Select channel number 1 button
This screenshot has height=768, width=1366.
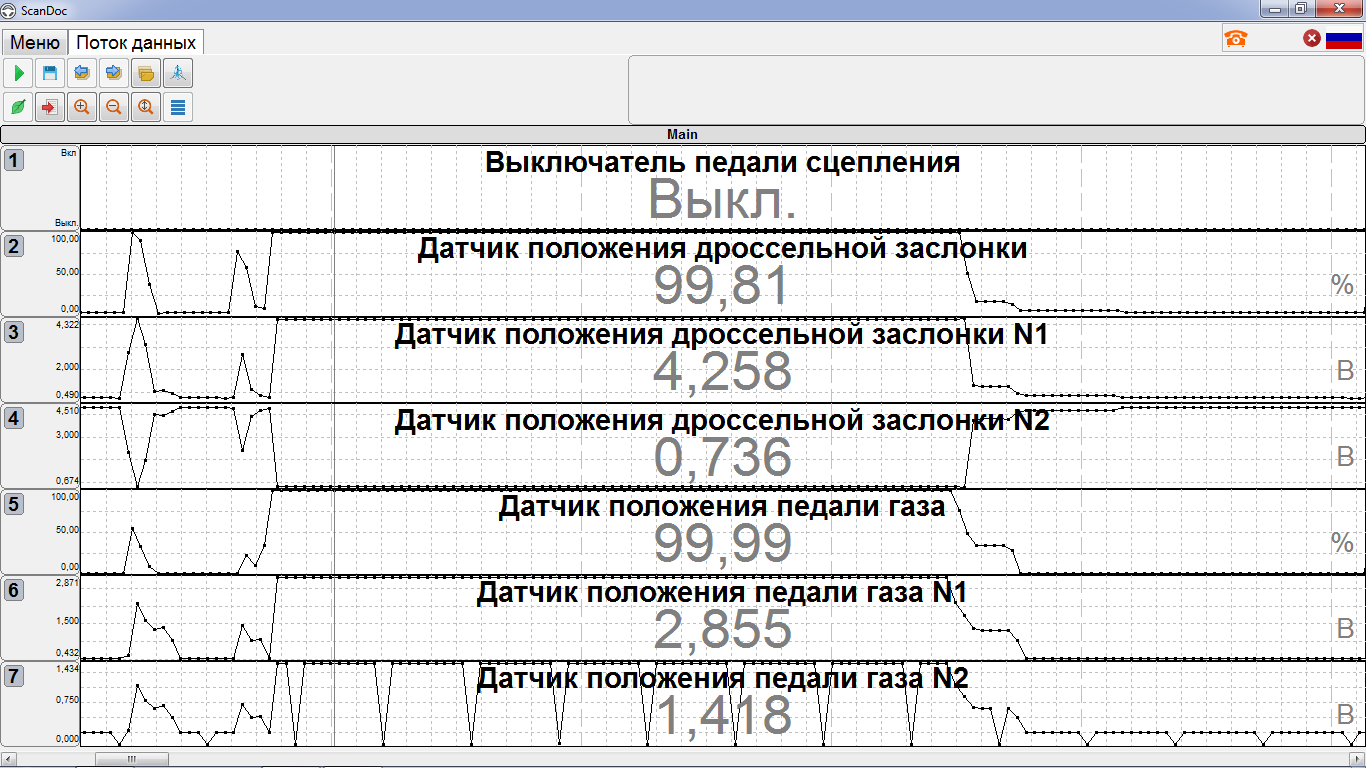[14, 159]
